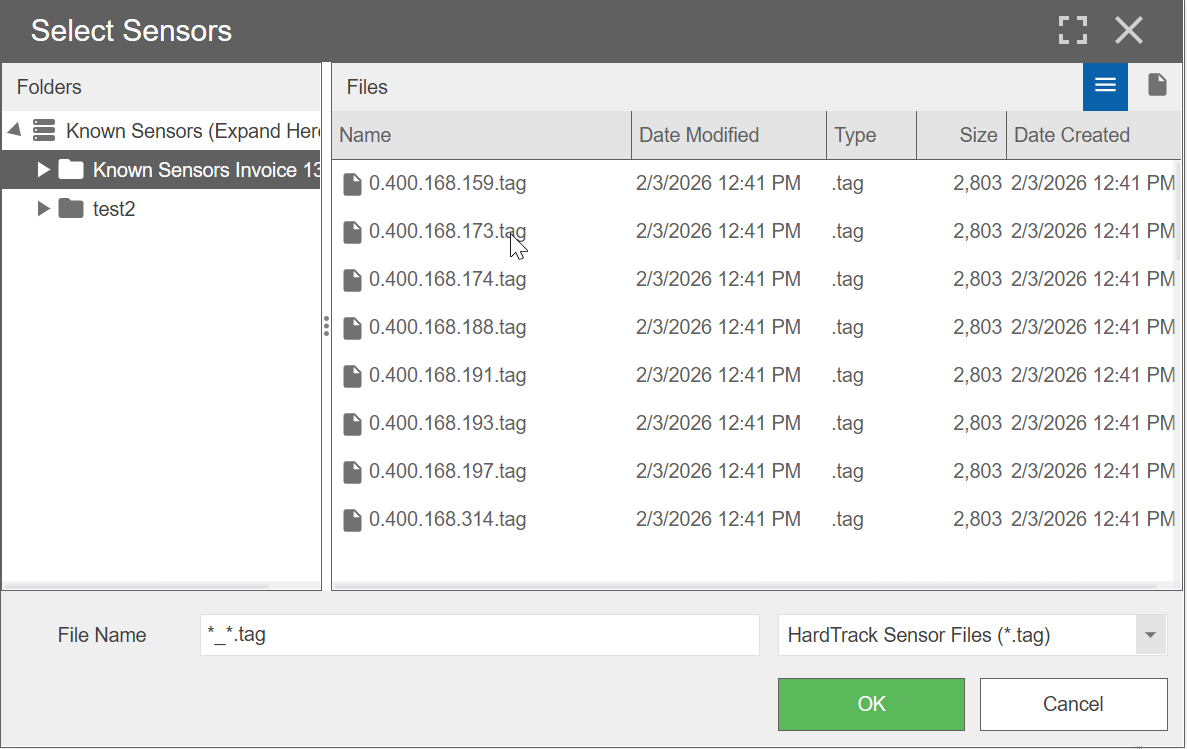Select file 0.400.168.191.tag
This screenshot has height=749, width=1187.
(447, 376)
